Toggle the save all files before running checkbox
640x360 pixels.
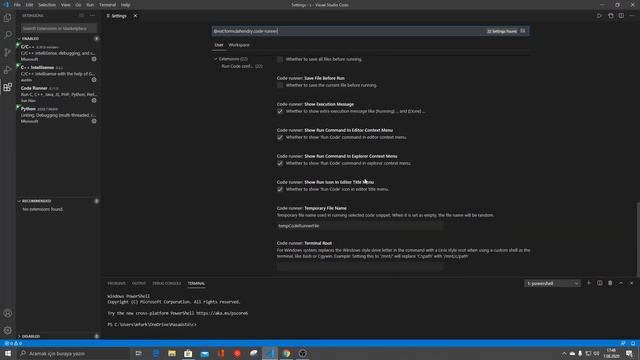pyautogui.click(x=280, y=60)
